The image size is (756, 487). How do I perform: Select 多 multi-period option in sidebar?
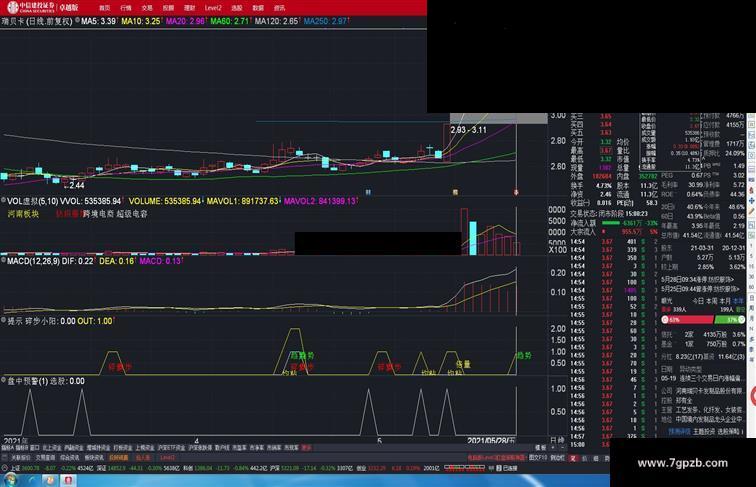point(751,339)
